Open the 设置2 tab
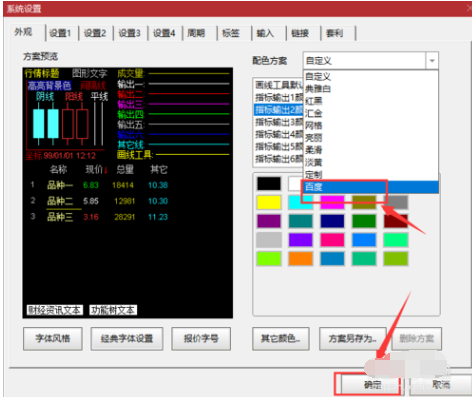This screenshot has width=472, height=397. click(x=95, y=33)
